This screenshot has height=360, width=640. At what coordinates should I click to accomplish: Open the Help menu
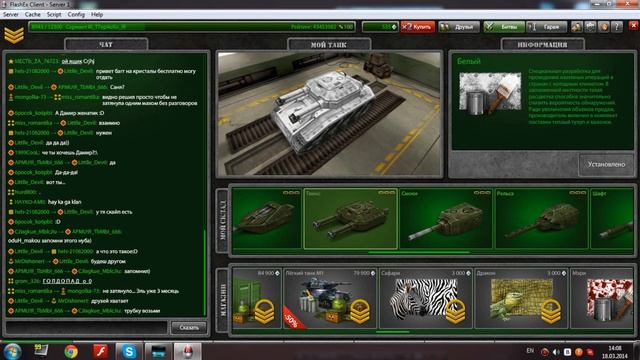click(97, 14)
